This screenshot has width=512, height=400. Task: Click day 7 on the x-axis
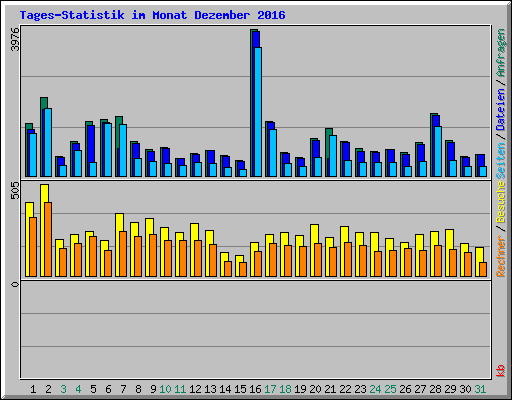point(123,389)
